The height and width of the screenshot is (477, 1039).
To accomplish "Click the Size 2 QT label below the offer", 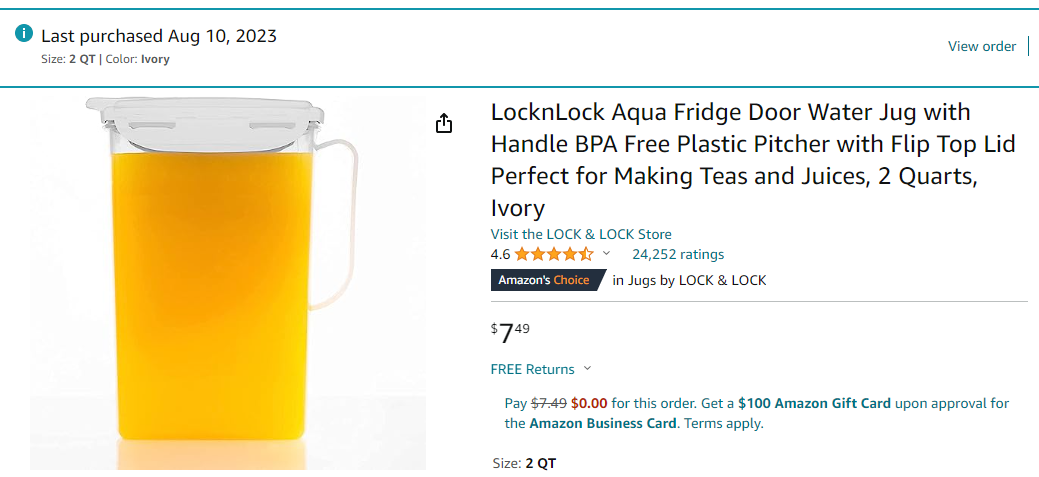I will (x=524, y=463).
